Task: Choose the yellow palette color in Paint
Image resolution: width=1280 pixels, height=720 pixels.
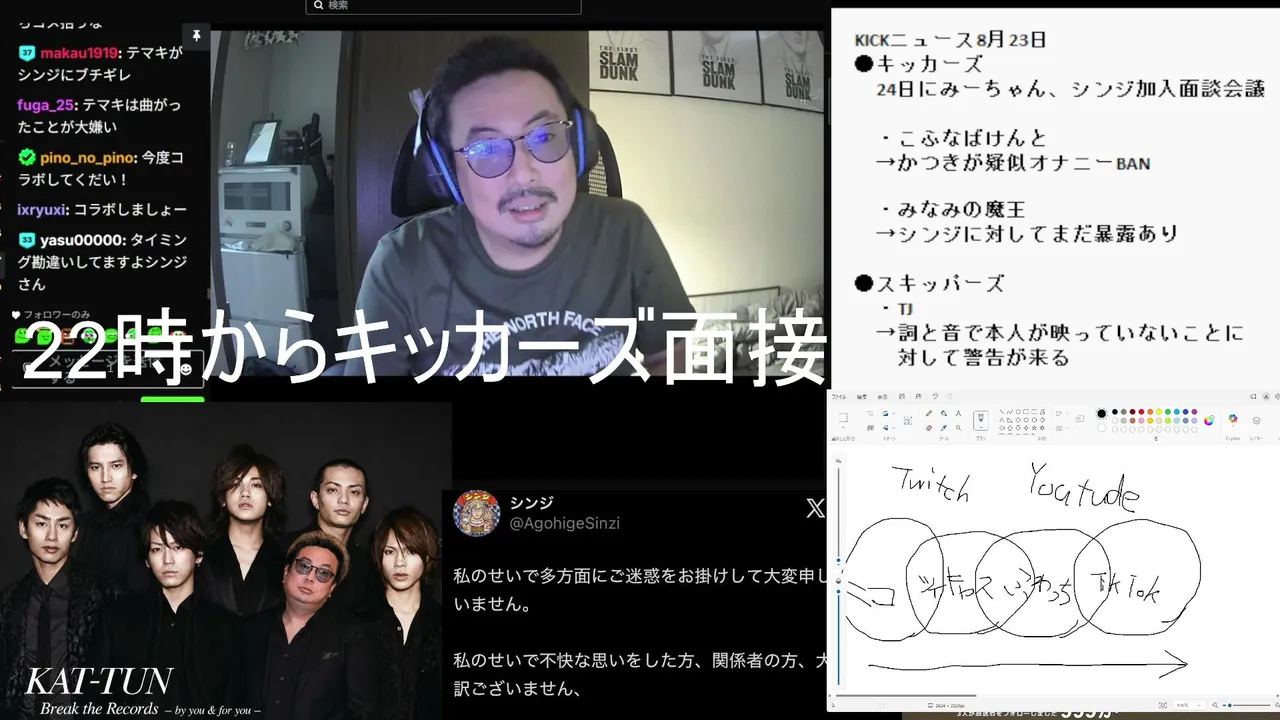Action: click(1159, 412)
